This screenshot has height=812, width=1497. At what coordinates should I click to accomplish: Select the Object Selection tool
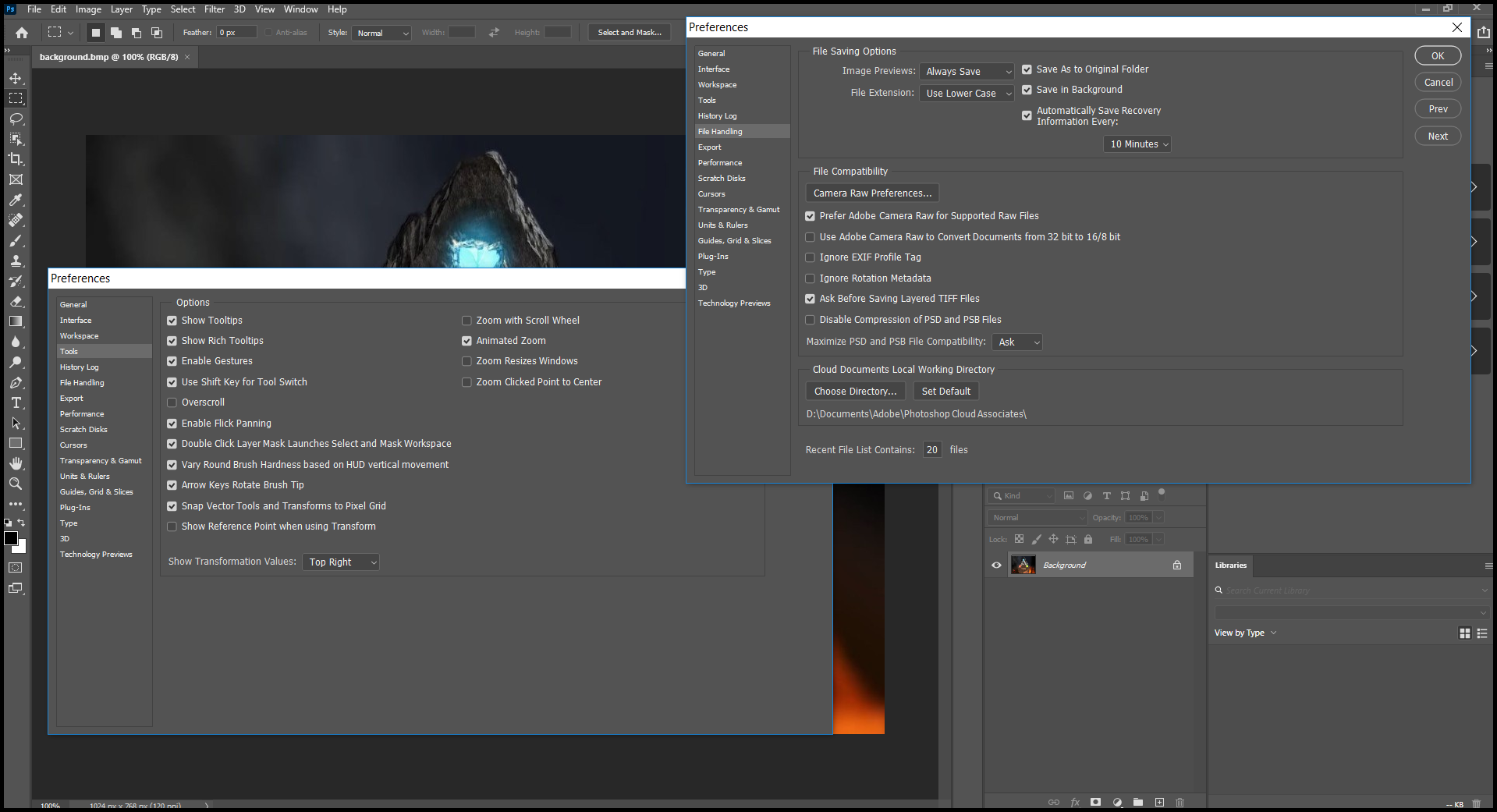16,139
